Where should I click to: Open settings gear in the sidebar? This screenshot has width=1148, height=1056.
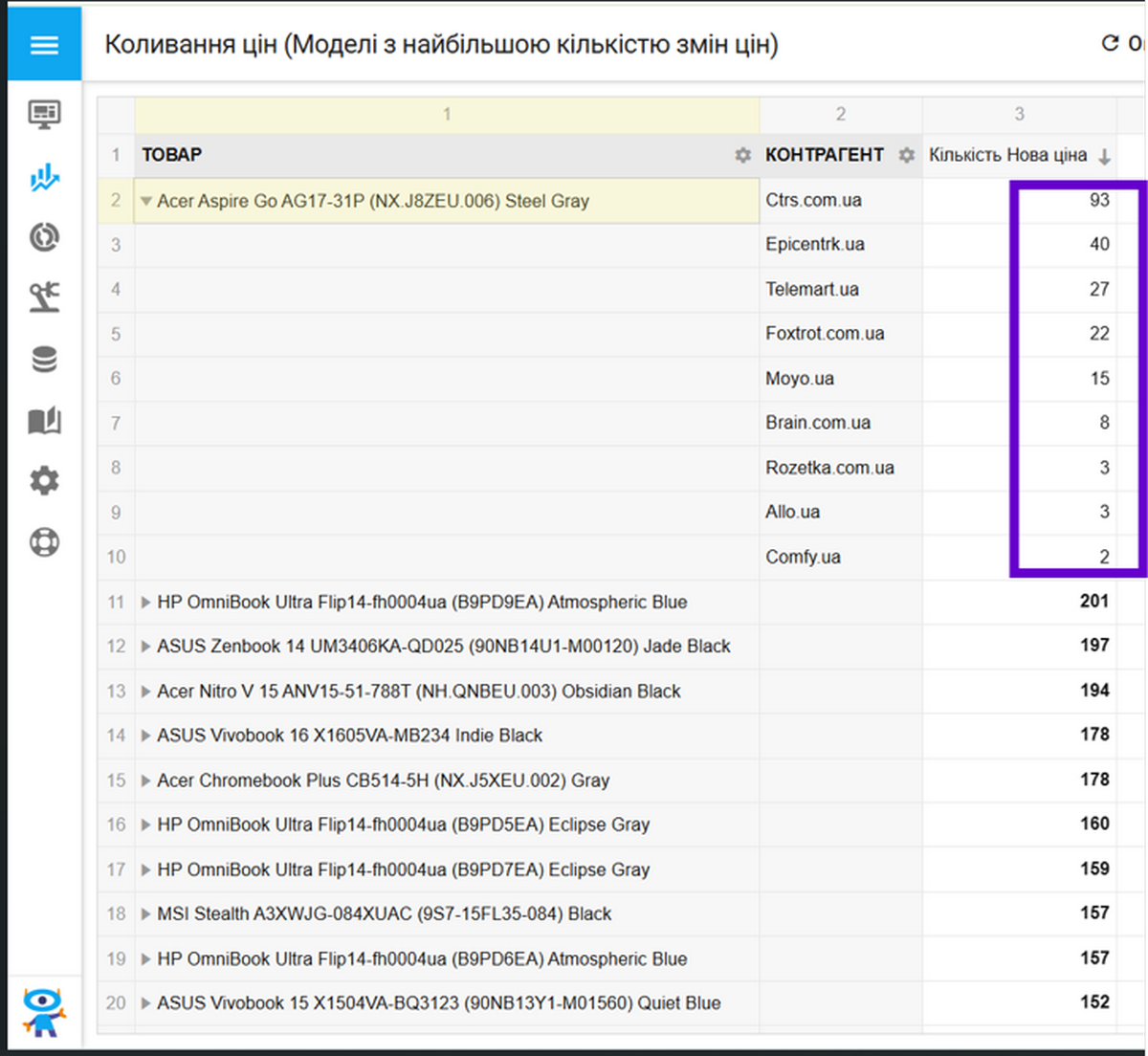[x=44, y=480]
